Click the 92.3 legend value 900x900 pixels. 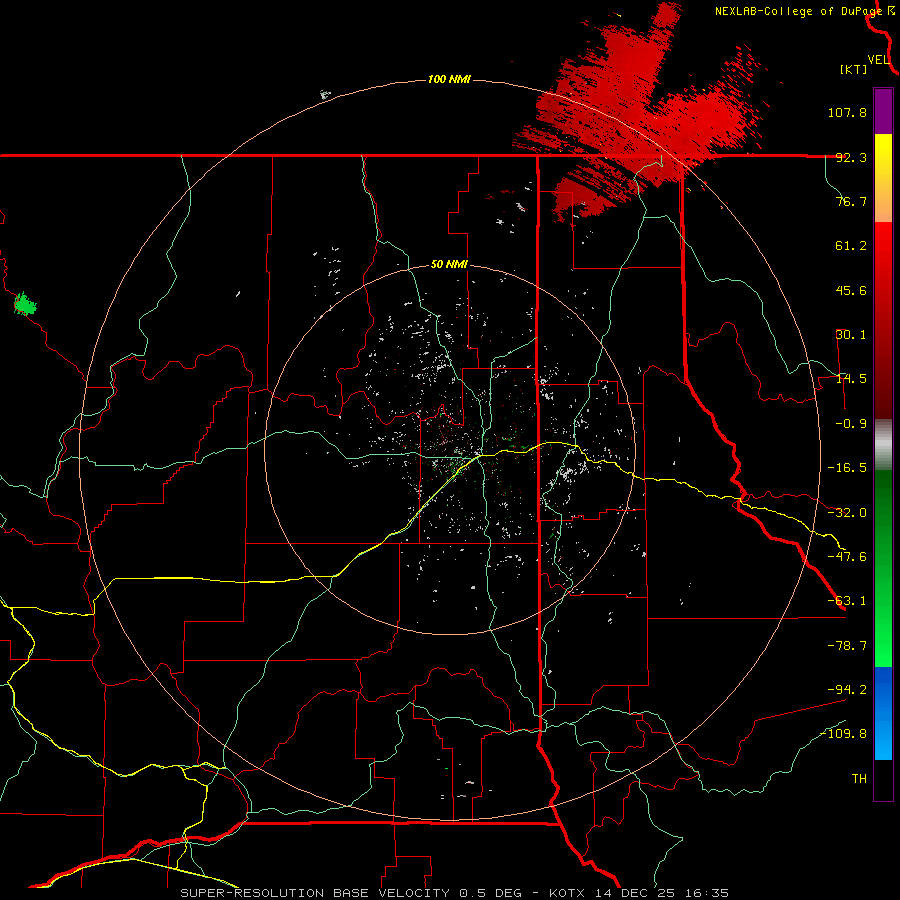(x=851, y=157)
